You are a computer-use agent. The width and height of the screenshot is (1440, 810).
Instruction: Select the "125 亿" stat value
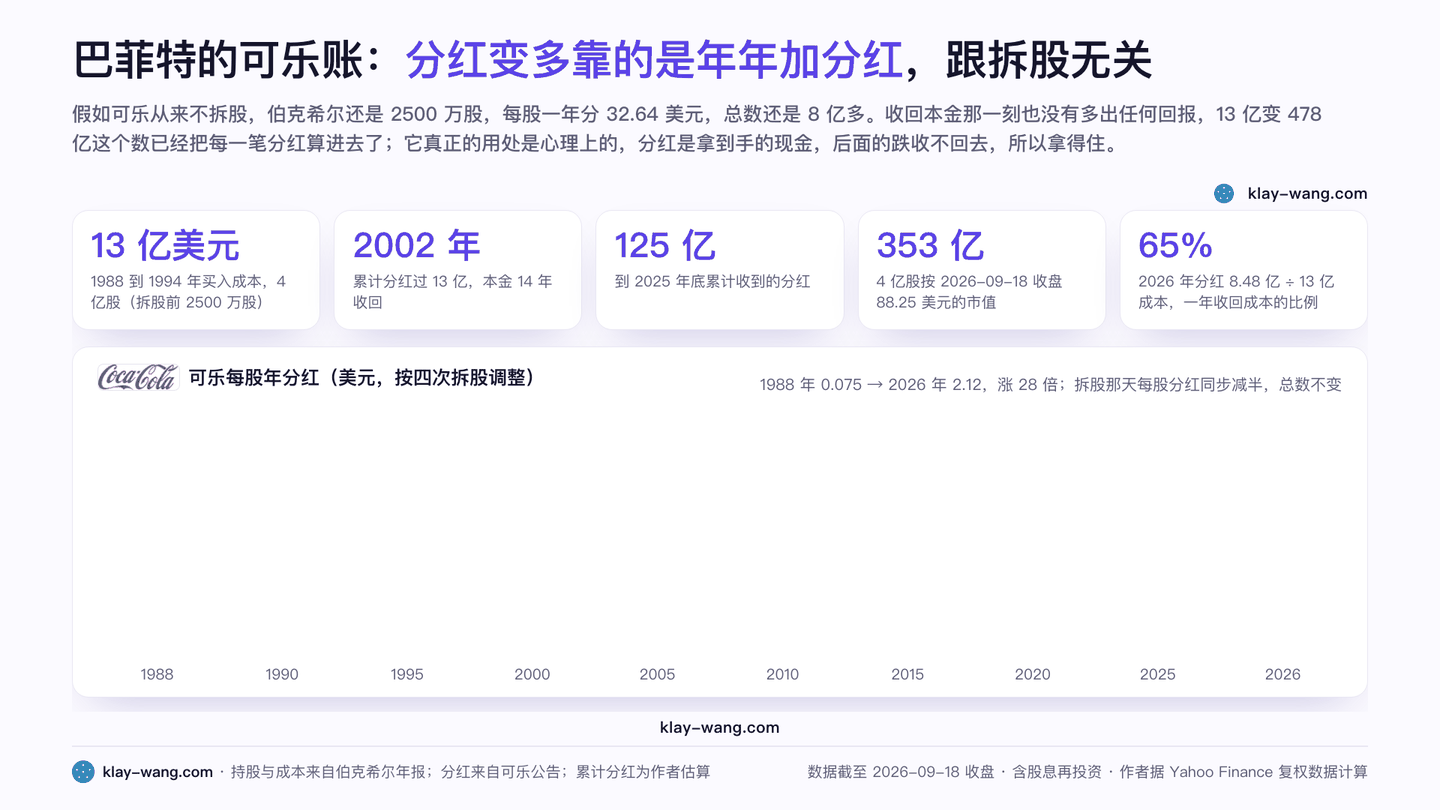click(x=665, y=246)
